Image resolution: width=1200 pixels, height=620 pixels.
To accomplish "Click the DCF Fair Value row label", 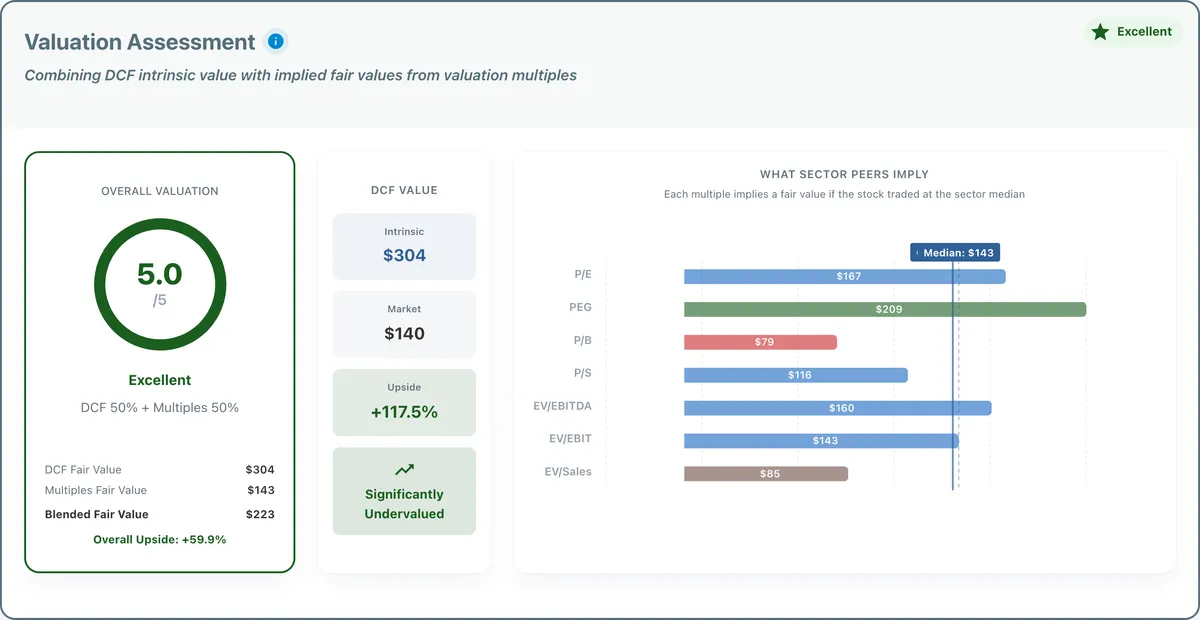I will (83, 469).
